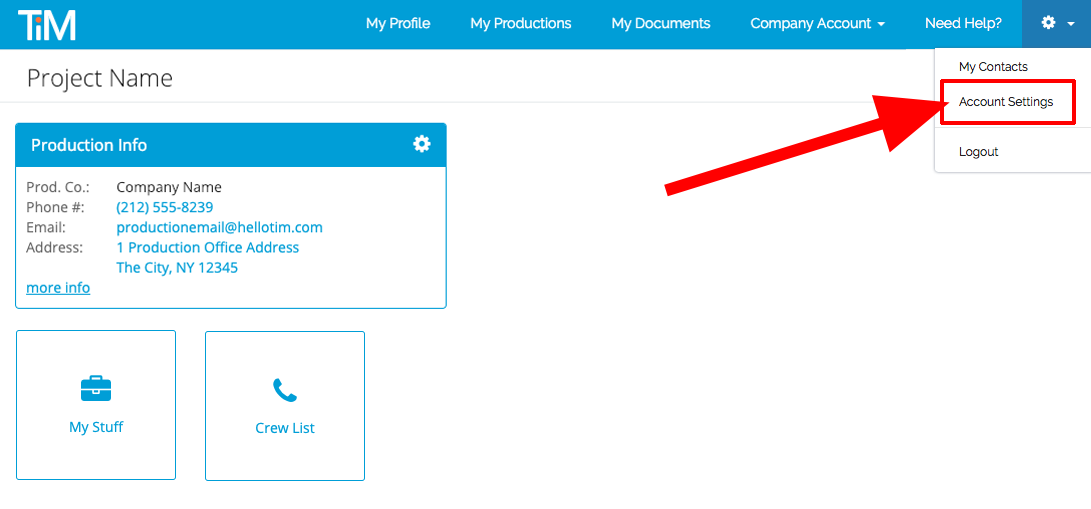Select Logout from the menu
The height and width of the screenshot is (509, 1091).
(978, 152)
